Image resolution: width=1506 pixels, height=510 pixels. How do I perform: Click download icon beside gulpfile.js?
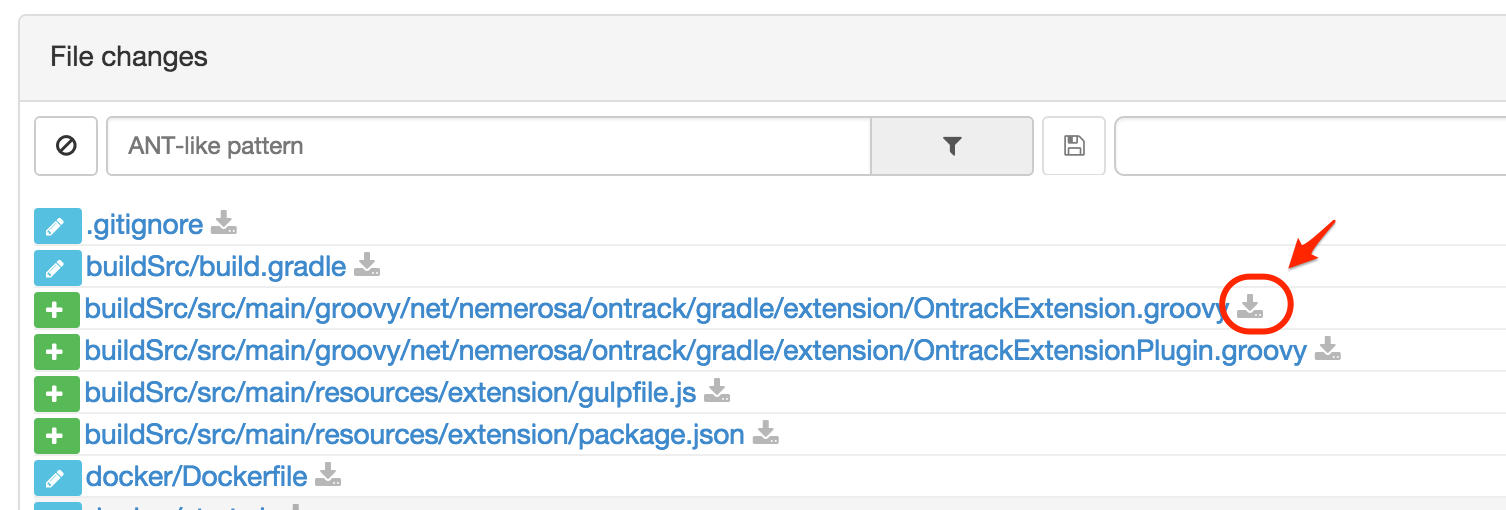click(716, 391)
